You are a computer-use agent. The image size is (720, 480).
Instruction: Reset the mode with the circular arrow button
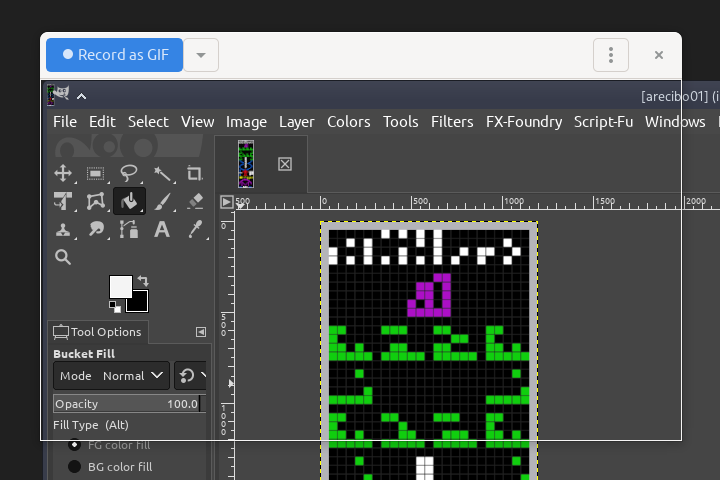pos(187,376)
